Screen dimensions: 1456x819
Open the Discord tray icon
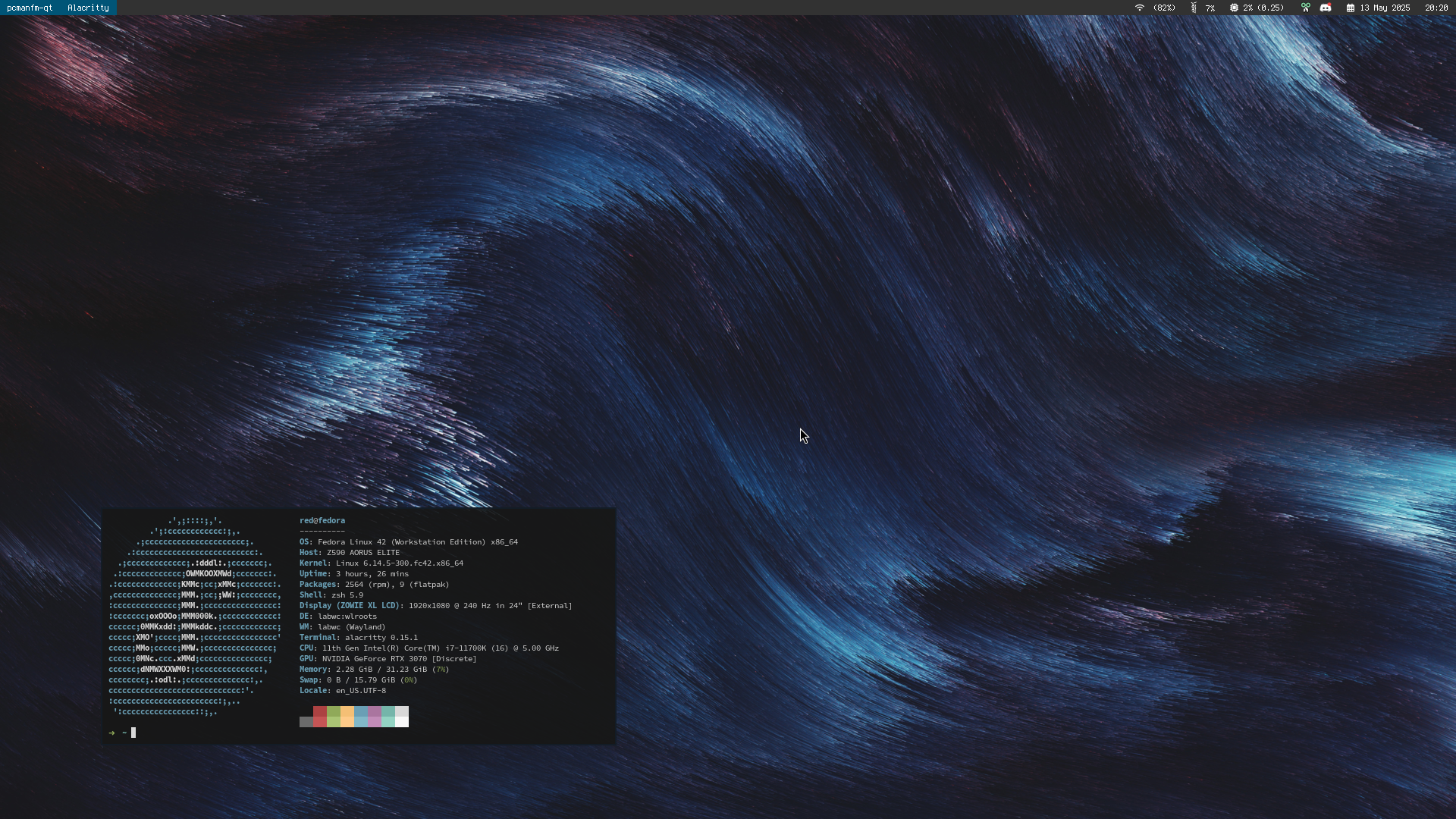[1326, 8]
